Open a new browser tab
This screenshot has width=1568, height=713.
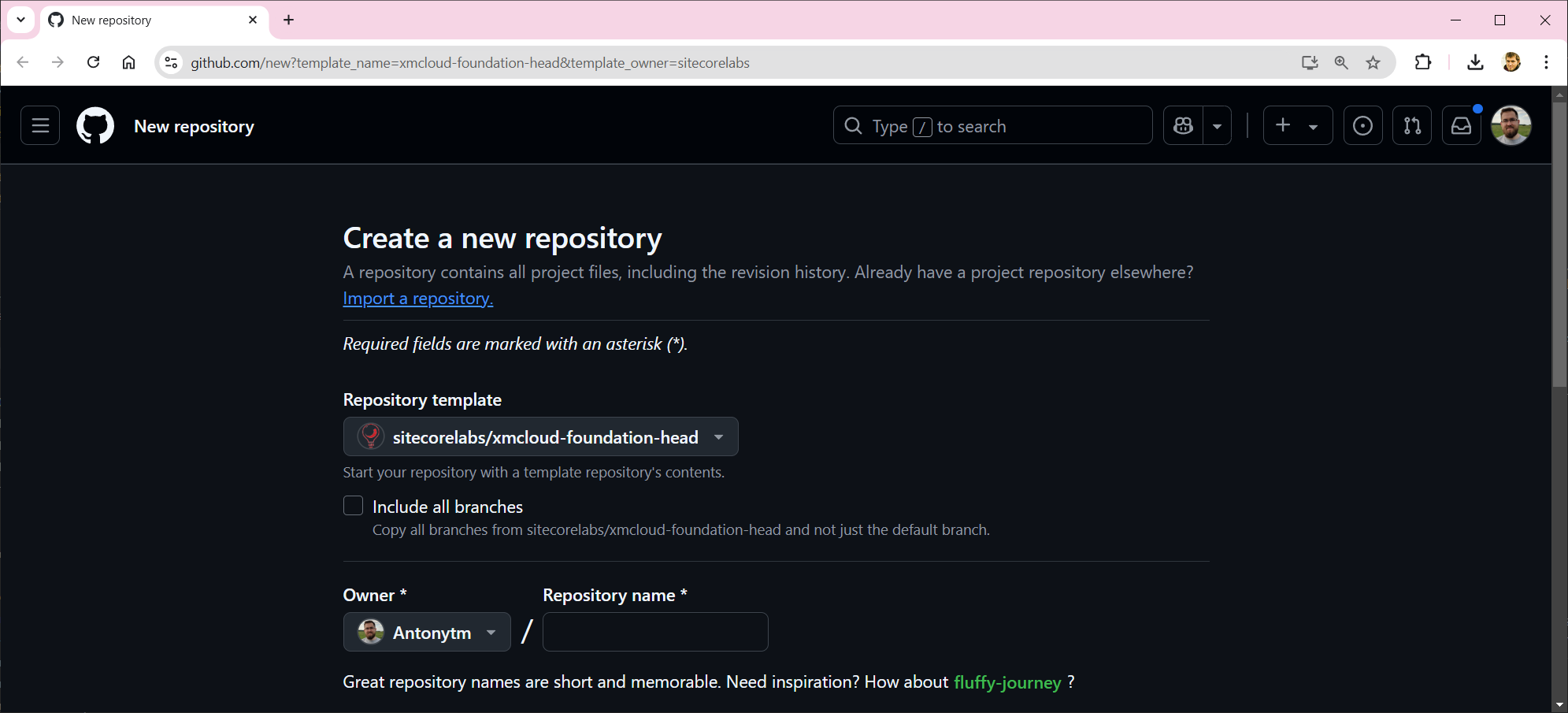[288, 20]
